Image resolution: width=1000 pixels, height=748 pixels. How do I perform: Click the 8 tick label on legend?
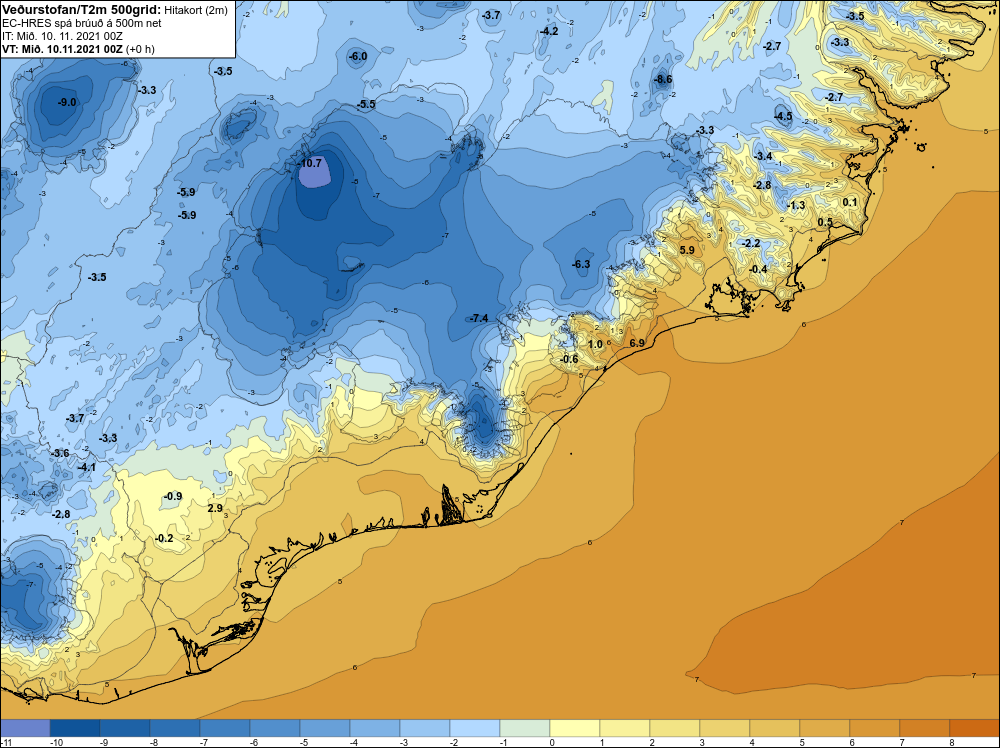951,742
